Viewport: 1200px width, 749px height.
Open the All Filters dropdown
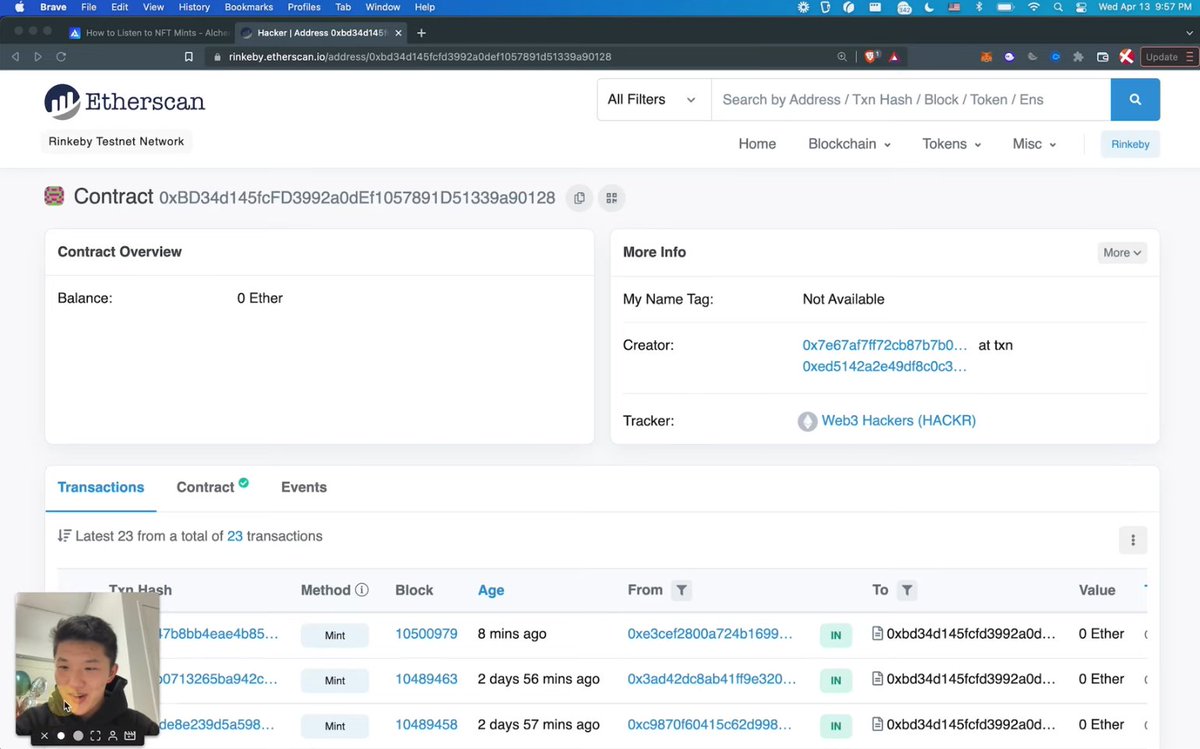coord(653,100)
